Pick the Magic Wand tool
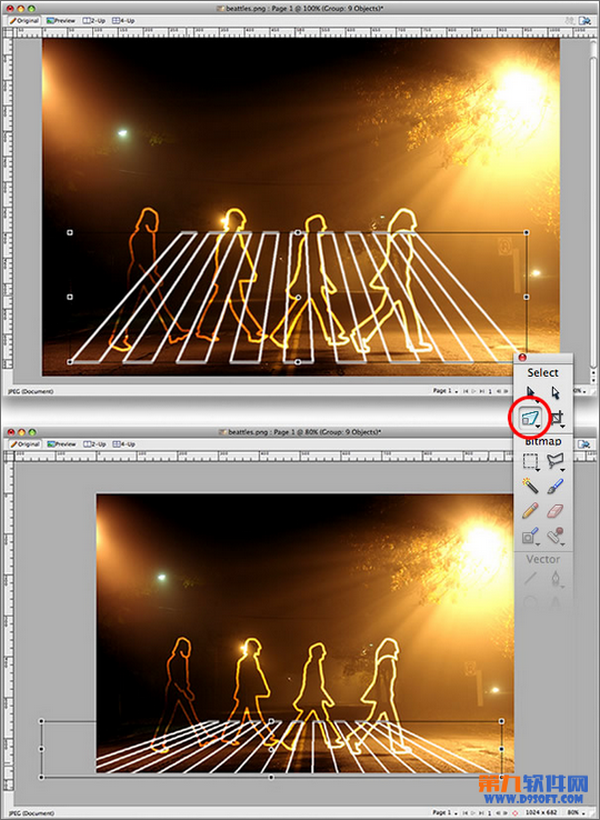600x820 pixels. (531, 486)
